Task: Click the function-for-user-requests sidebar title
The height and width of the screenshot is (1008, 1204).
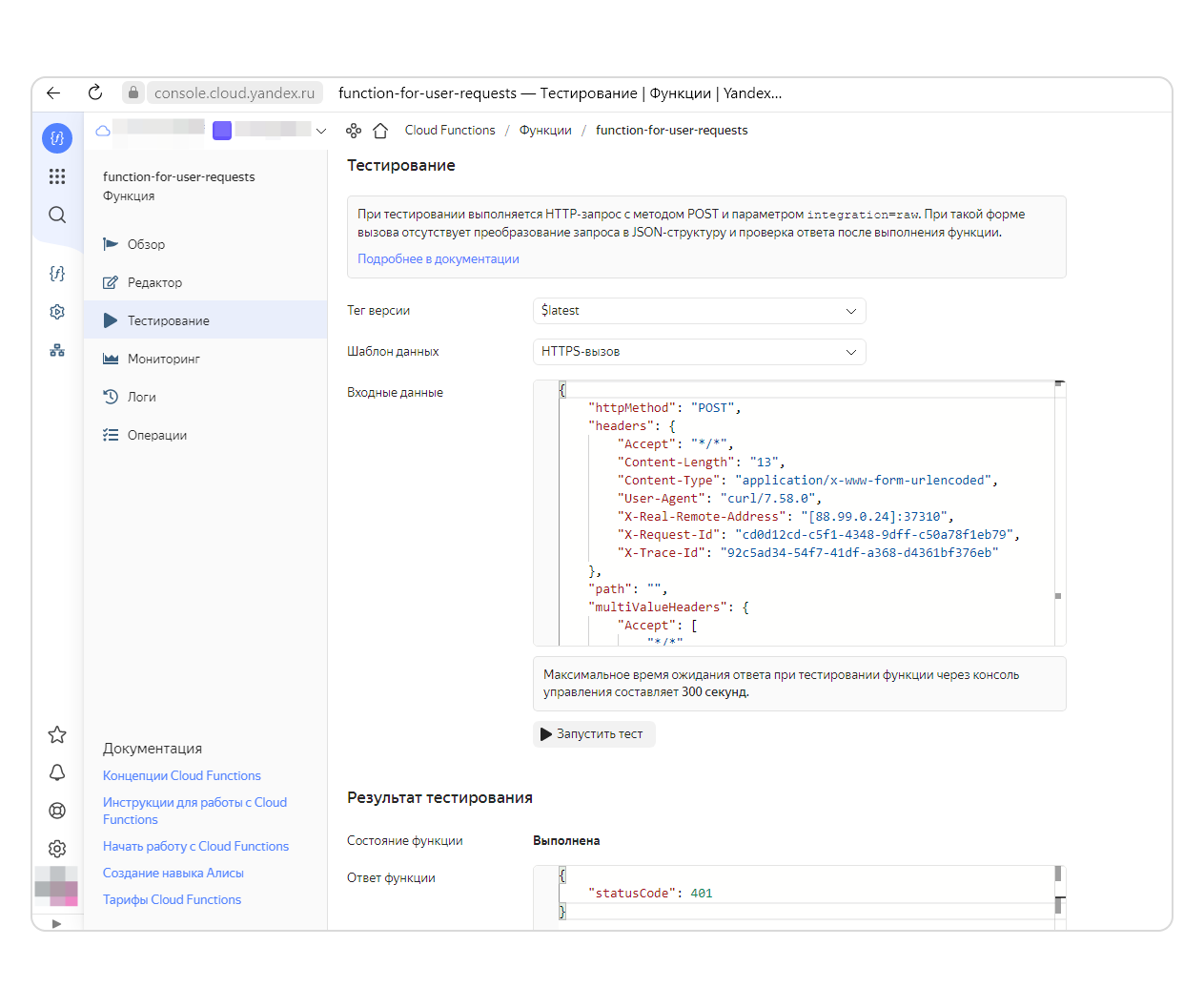Action: click(179, 177)
